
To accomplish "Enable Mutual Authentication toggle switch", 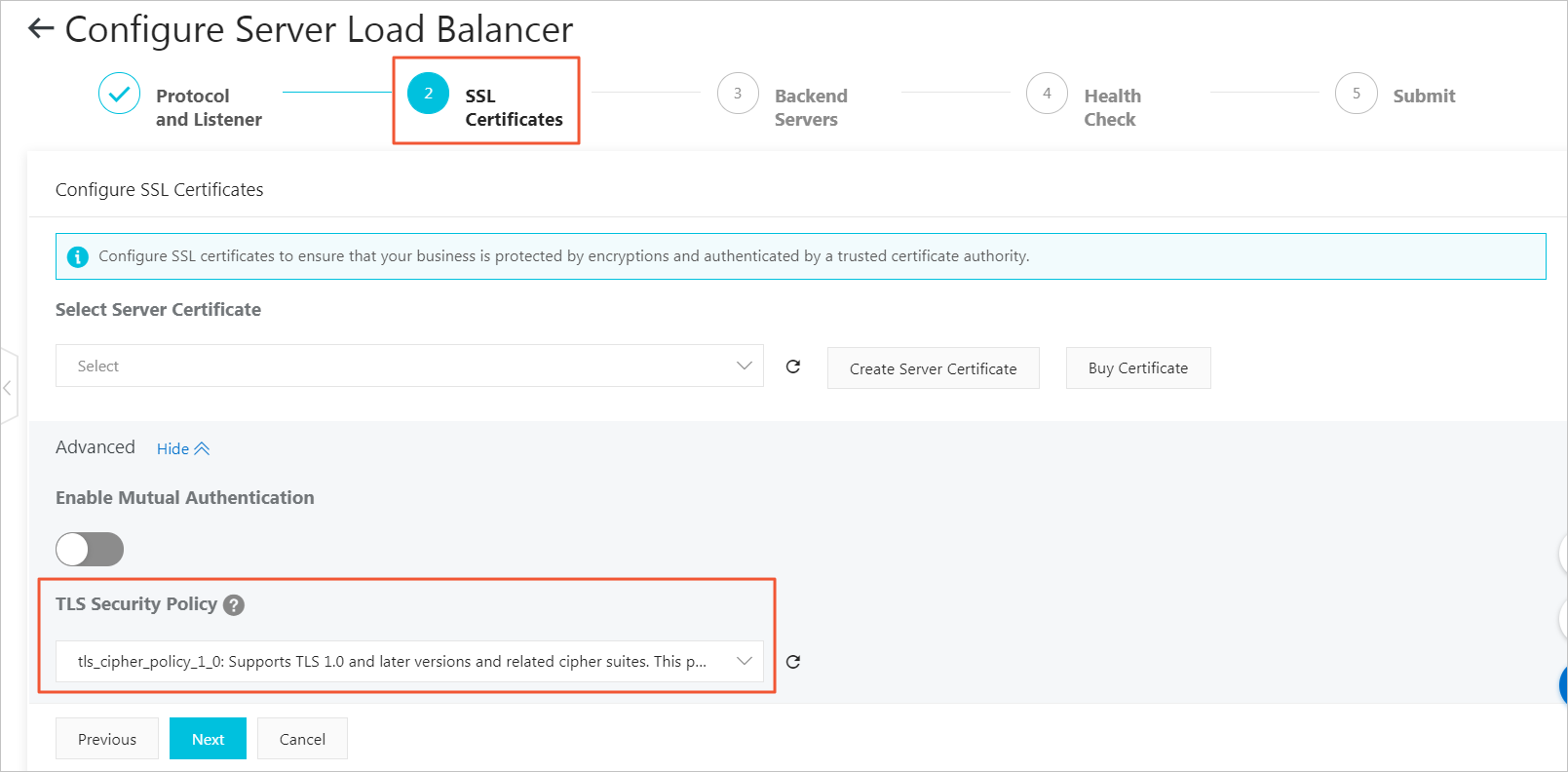I will pyautogui.click(x=90, y=549).
